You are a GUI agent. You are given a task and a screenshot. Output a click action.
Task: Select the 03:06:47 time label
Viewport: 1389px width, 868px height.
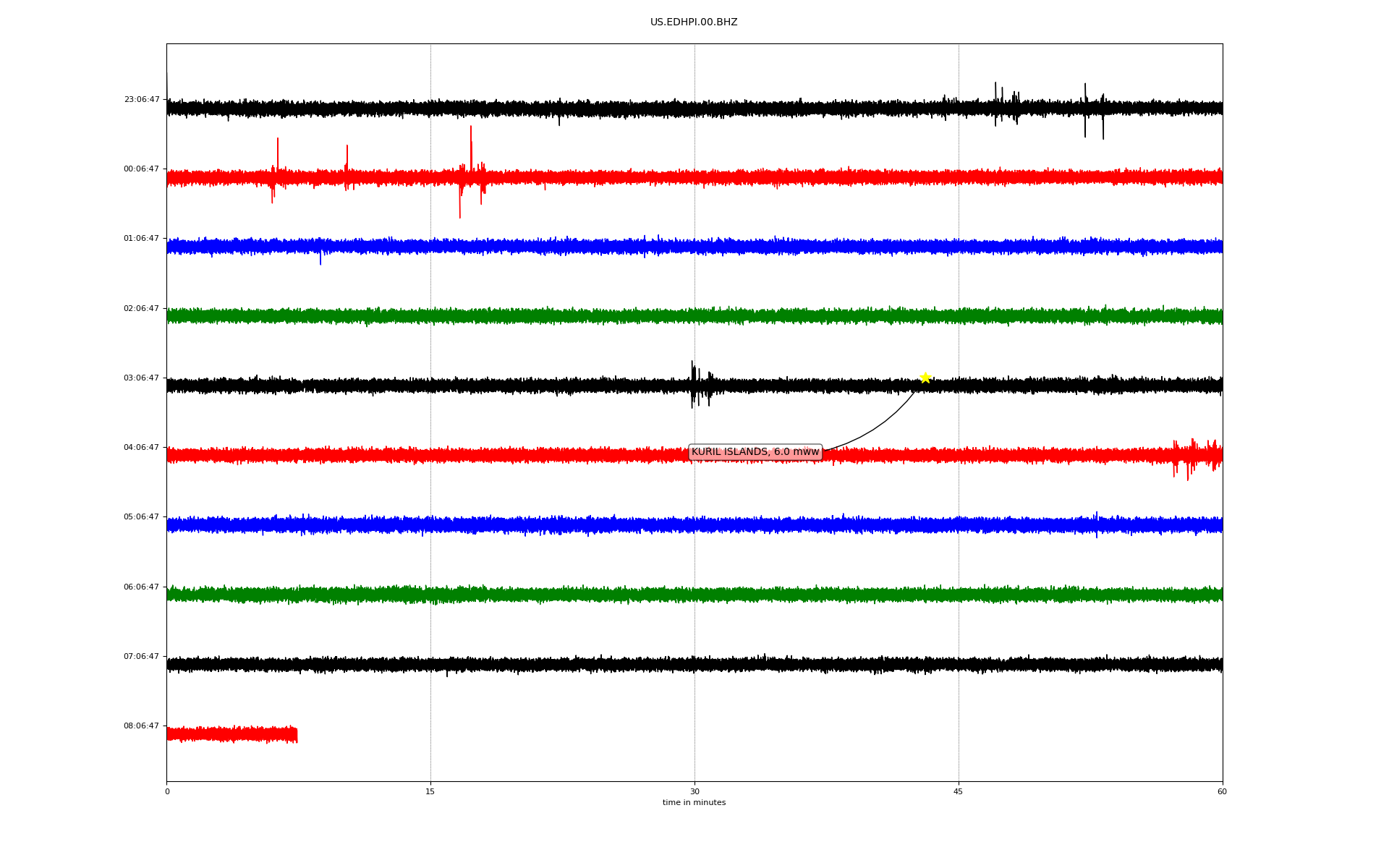142,378
